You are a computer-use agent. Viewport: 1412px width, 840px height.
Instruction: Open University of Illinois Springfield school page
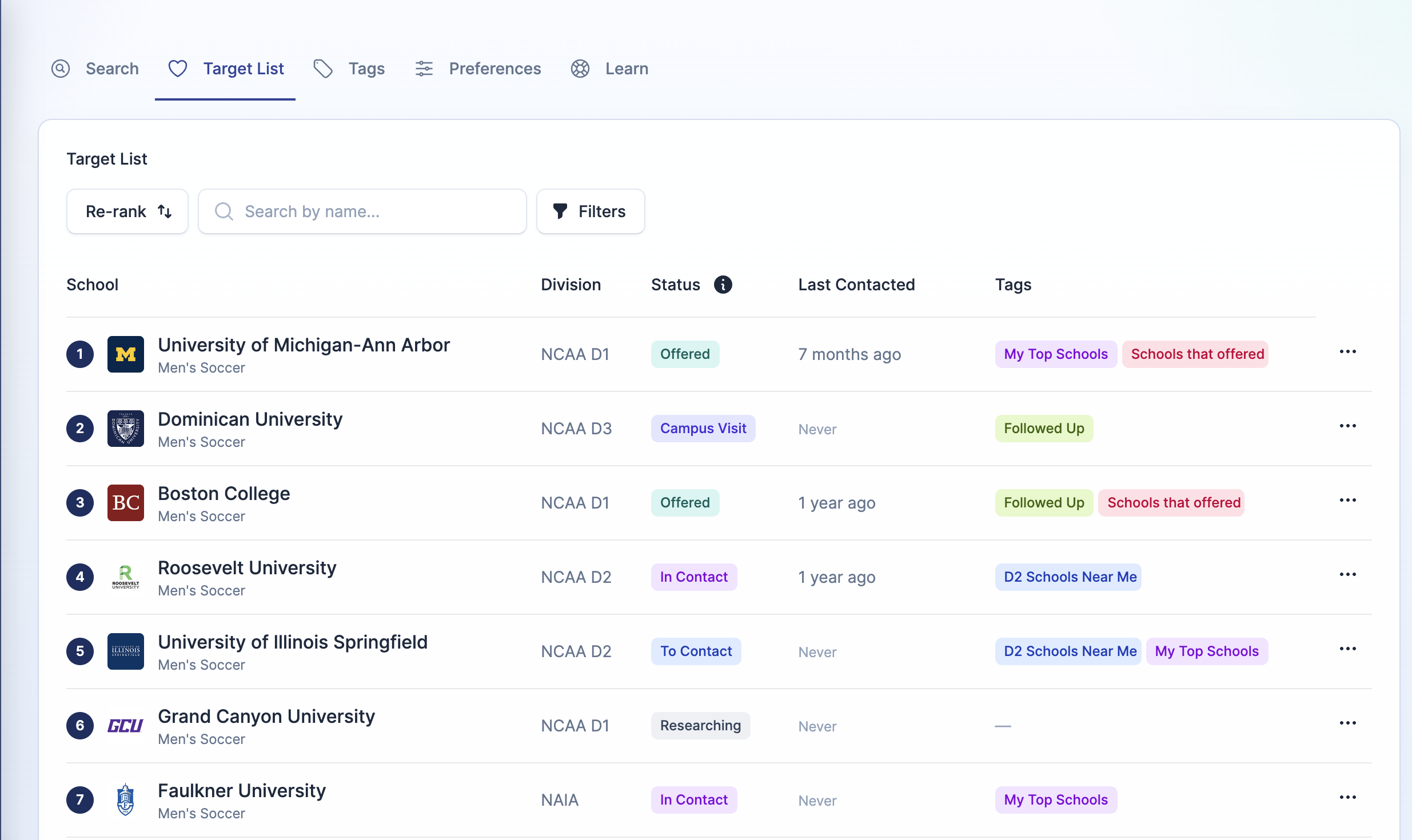coord(293,642)
